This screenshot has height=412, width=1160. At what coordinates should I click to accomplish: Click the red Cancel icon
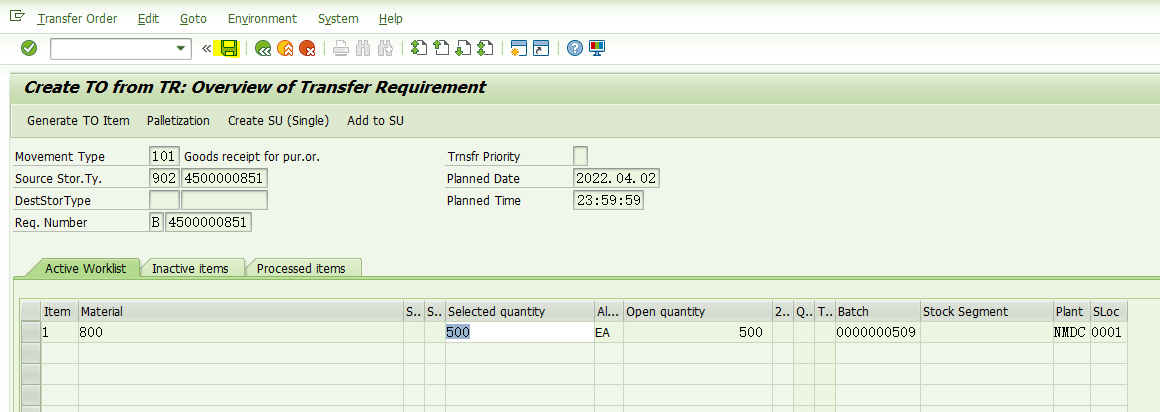[307, 48]
